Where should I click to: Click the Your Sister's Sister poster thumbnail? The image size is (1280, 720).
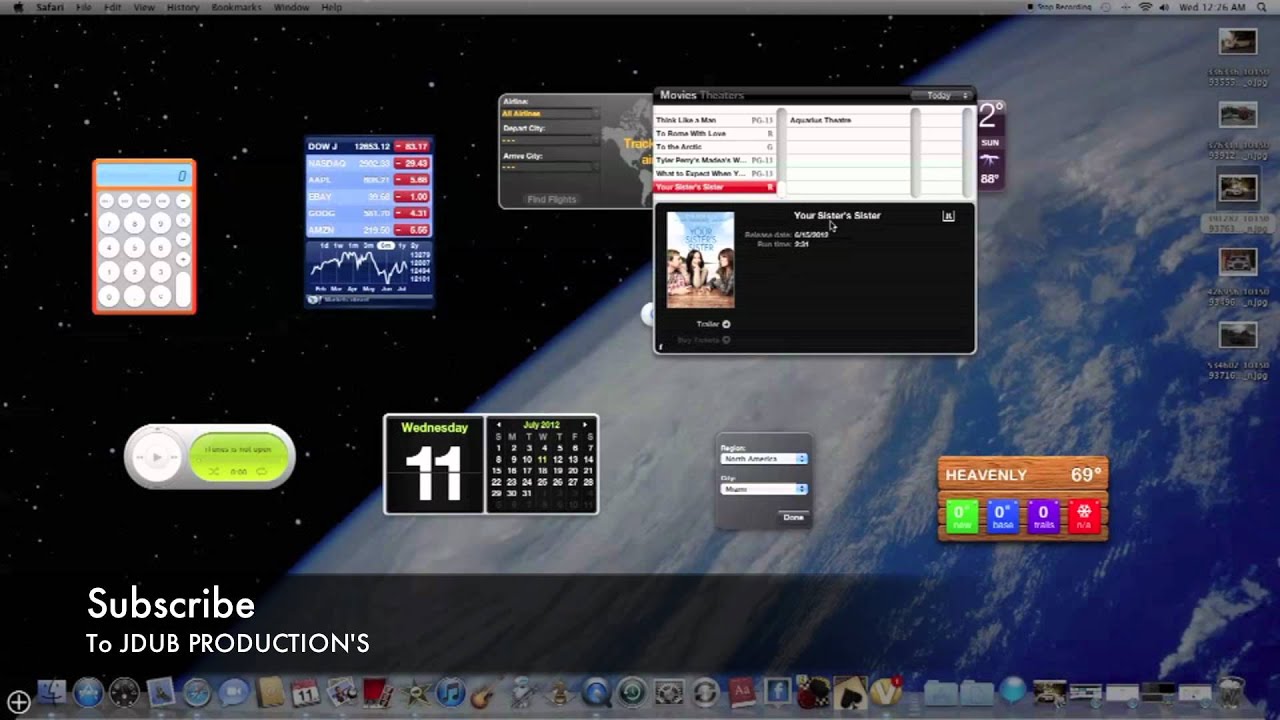click(x=700, y=260)
